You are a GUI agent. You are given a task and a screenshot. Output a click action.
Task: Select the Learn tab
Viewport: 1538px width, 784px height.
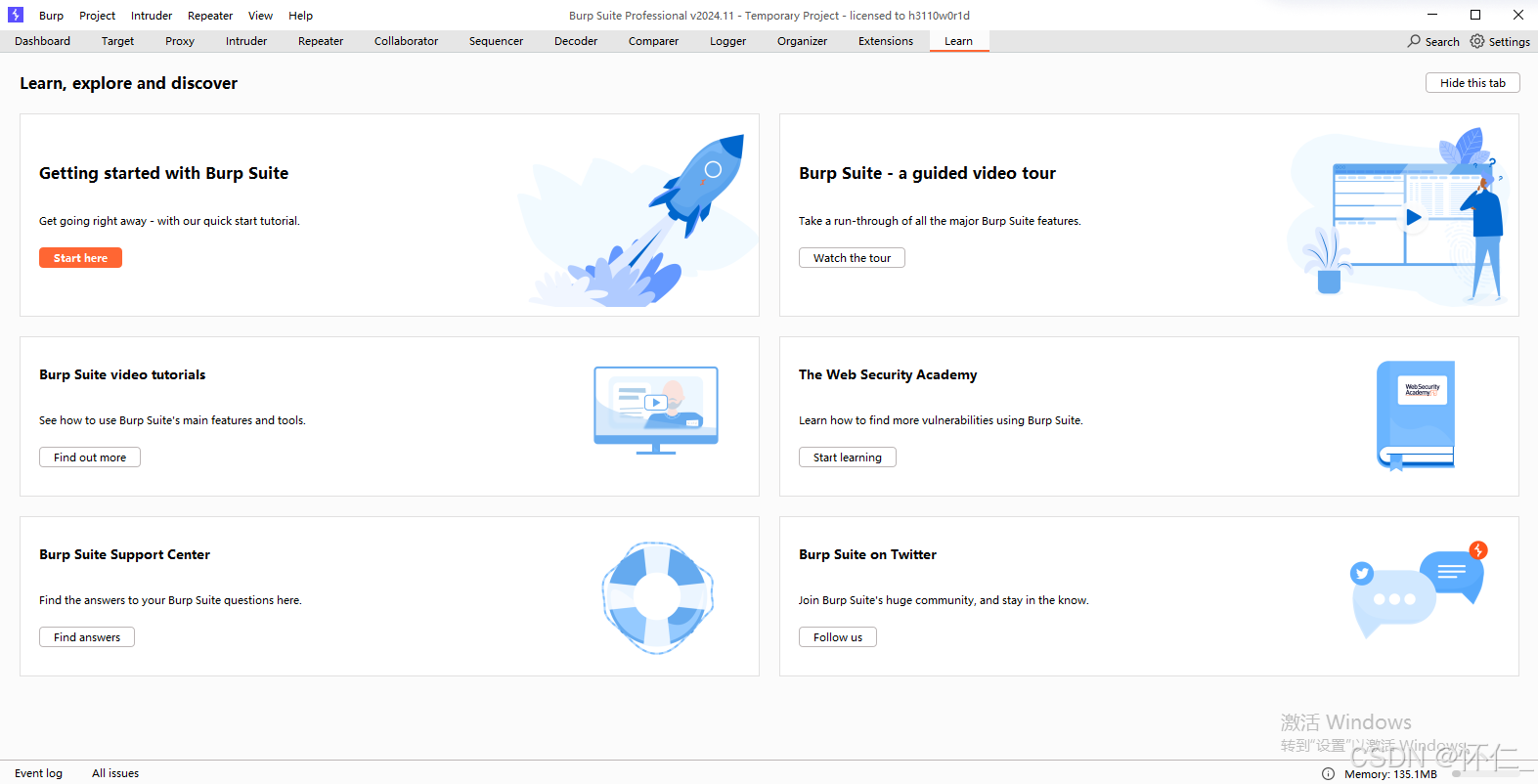(958, 41)
